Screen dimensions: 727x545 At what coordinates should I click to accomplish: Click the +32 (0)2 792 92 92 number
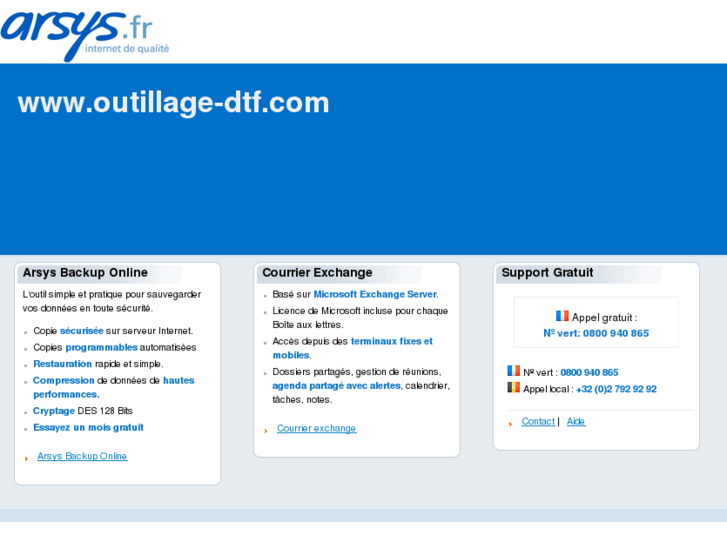pos(616,389)
